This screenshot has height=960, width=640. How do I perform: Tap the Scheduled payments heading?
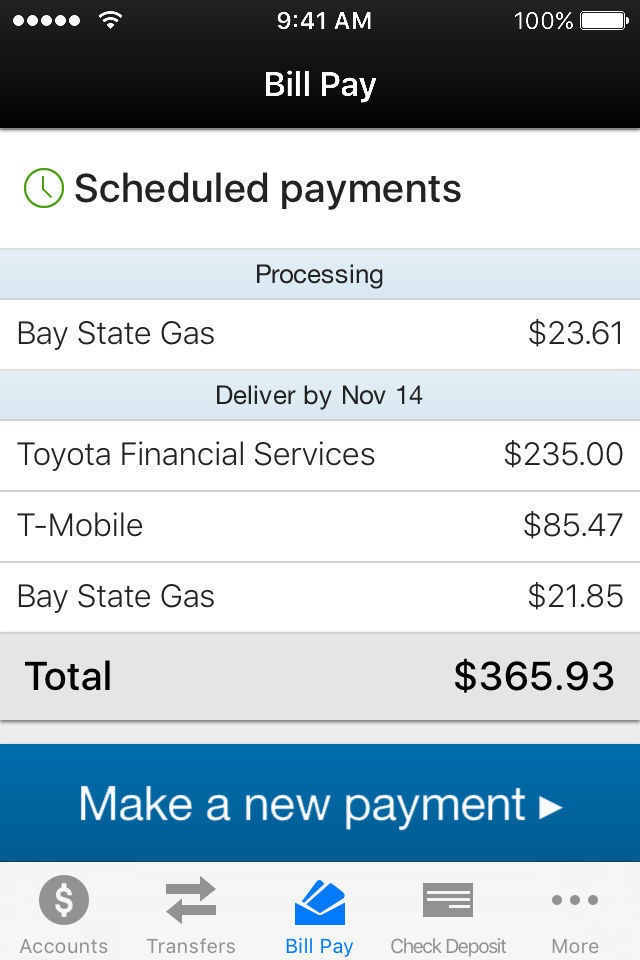coord(268,188)
